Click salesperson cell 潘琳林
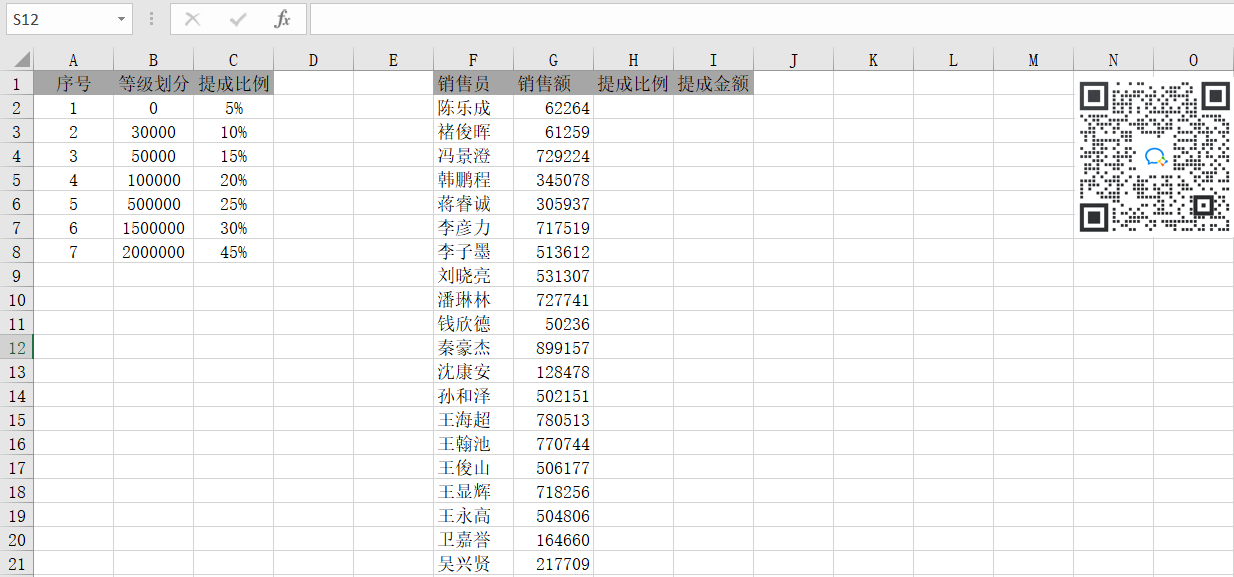 point(473,300)
